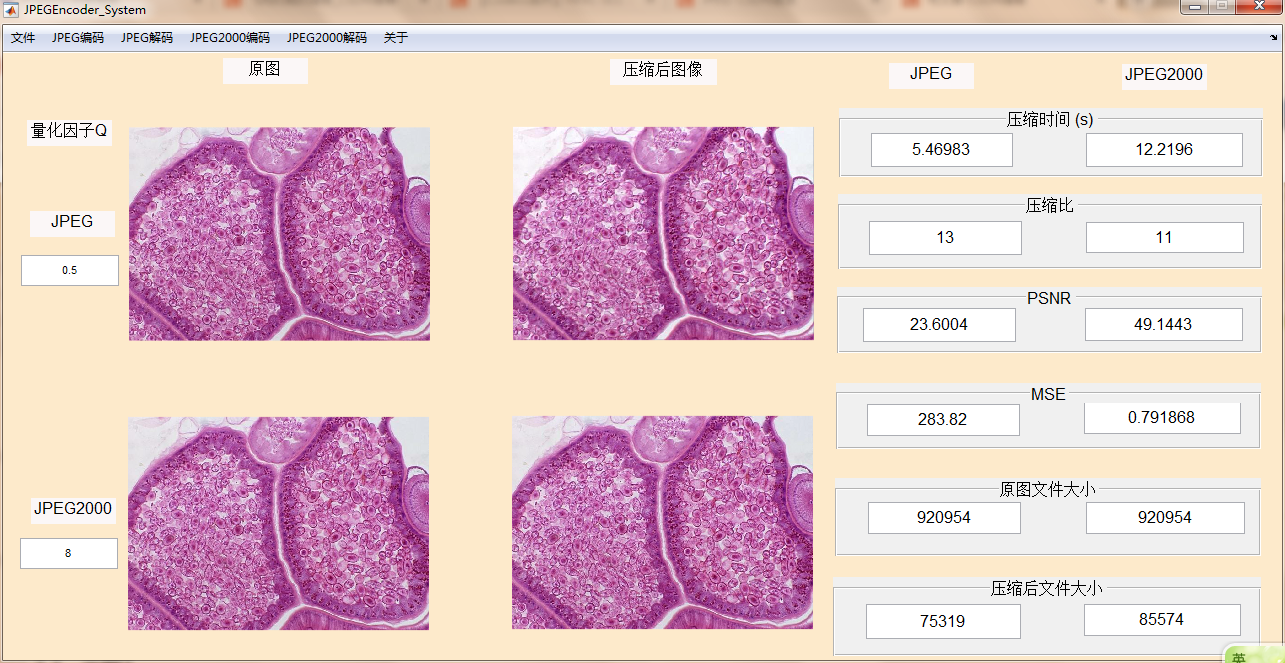Click the JPEG column header over the results
This screenshot has width=1285, height=663.
click(x=931, y=75)
